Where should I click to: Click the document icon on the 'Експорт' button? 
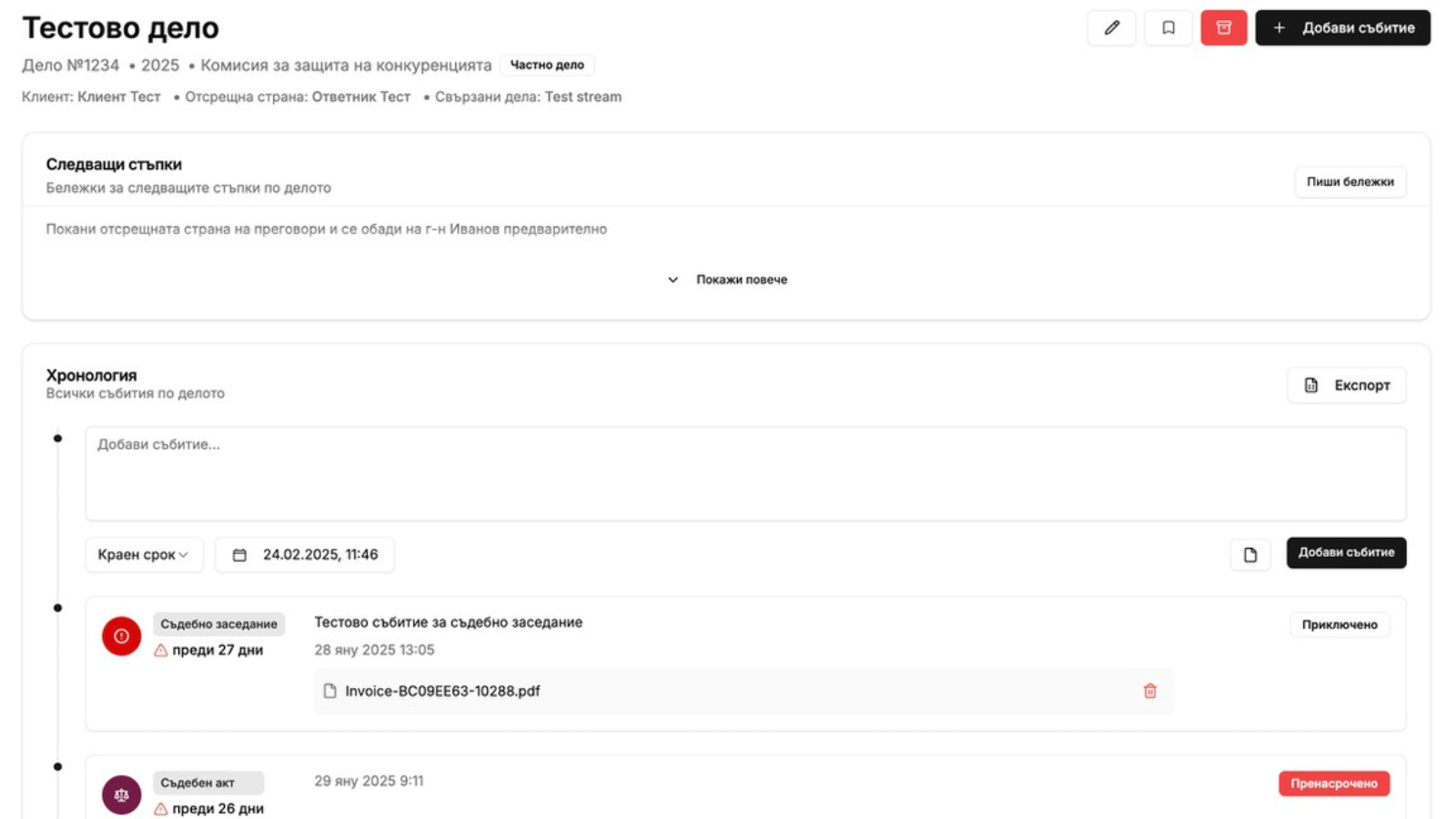[x=1311, y=385]
